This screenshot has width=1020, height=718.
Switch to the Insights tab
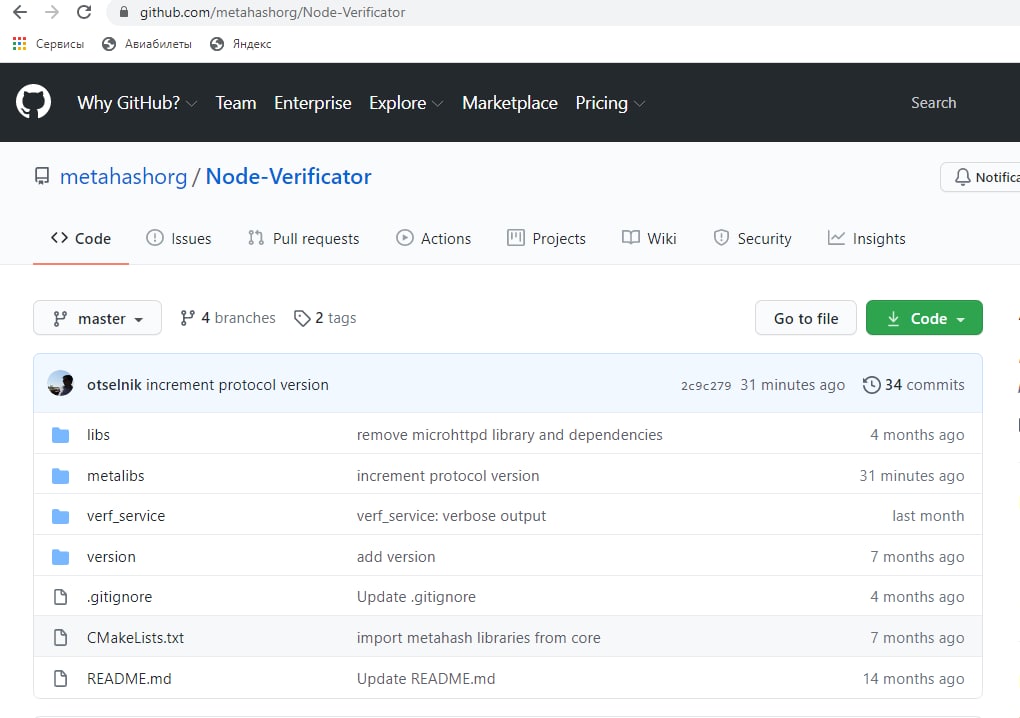(866, 239)
